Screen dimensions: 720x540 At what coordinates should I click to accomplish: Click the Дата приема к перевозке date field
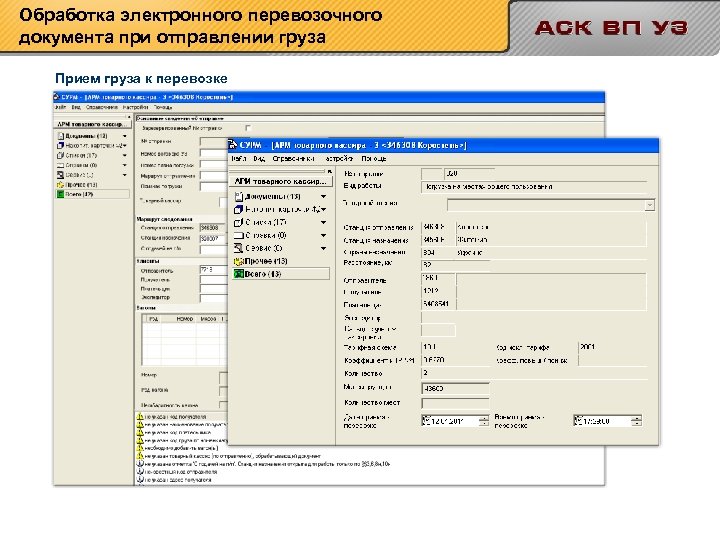pos(455,421)
